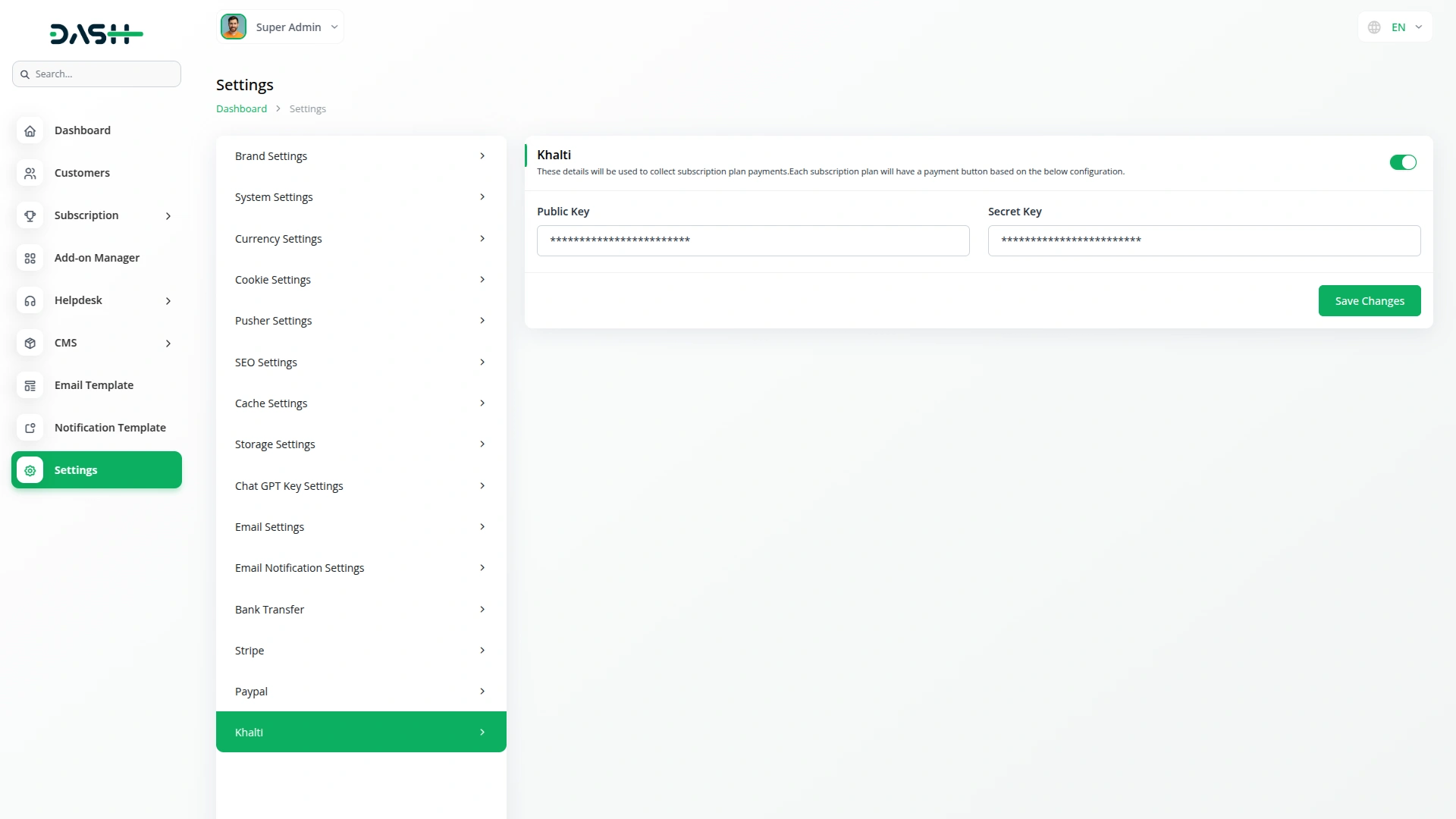Expand the Subscription submenu chevron

pos(168,216)
